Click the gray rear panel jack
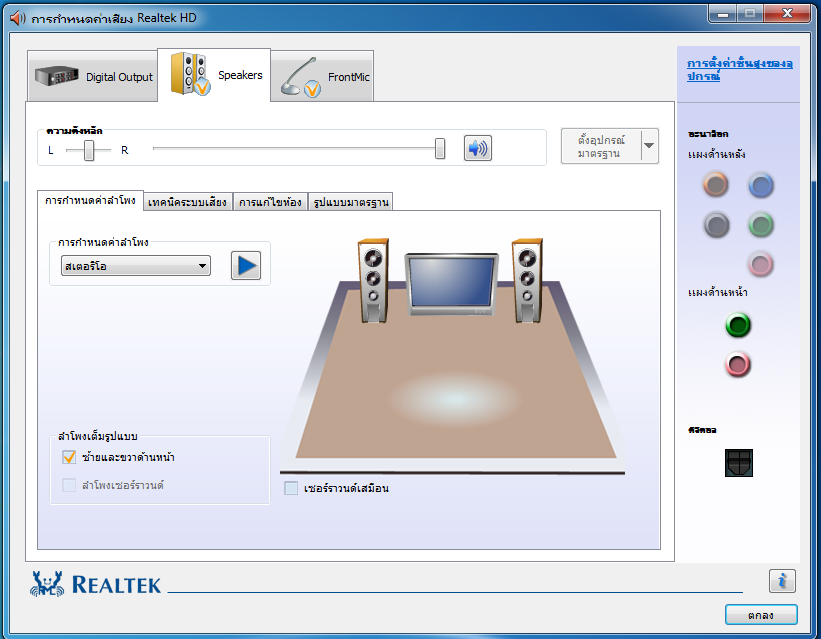The width and height of the screenshot is (821, 639). (x=716, y=225)
